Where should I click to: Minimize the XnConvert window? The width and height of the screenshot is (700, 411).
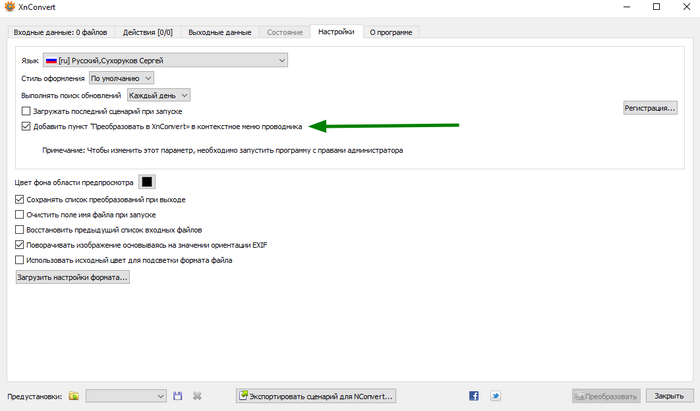coord(627,7)
